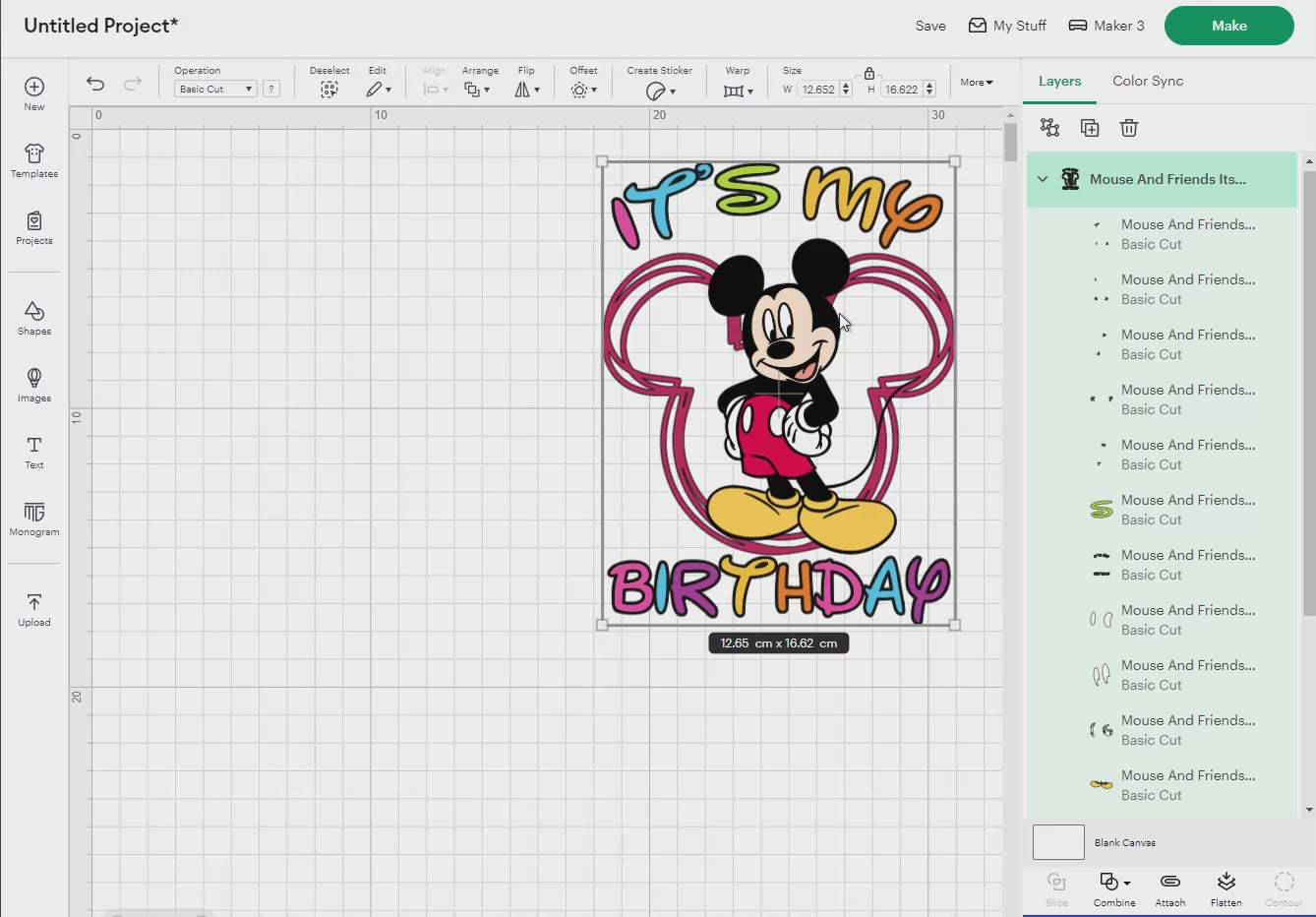Click the Operation help question mark
This screenshot has height=917, width=1316.
(x=271, y=89)
